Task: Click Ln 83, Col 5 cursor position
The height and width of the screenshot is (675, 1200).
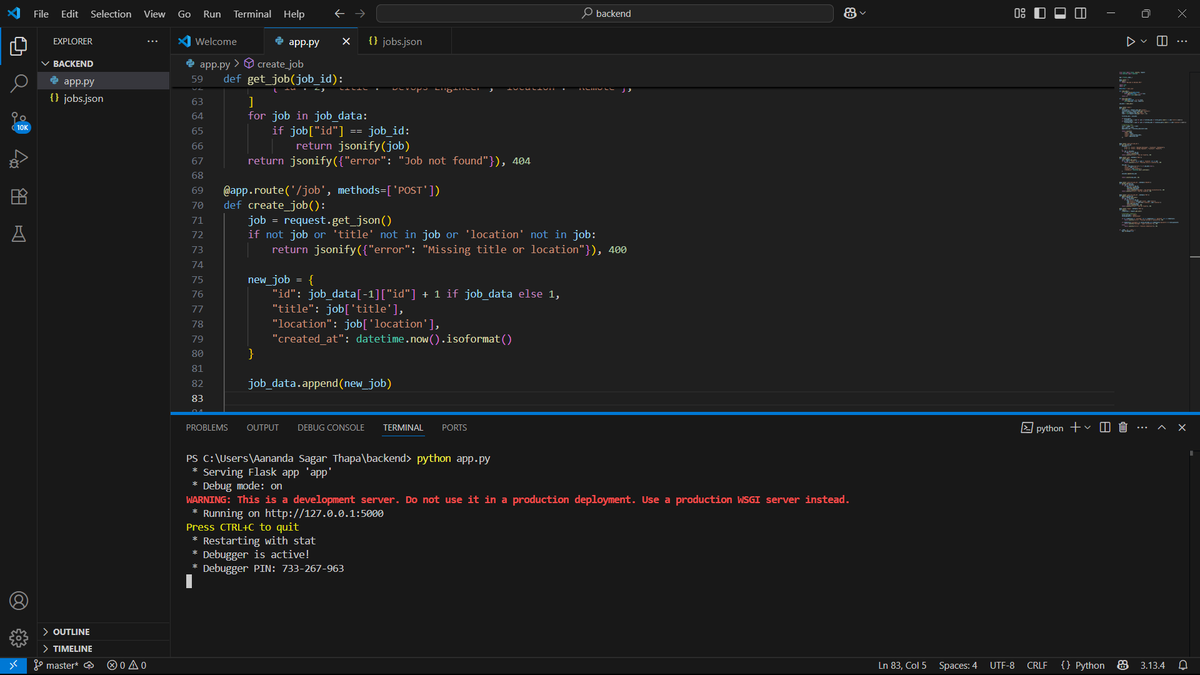Action: 902,665
